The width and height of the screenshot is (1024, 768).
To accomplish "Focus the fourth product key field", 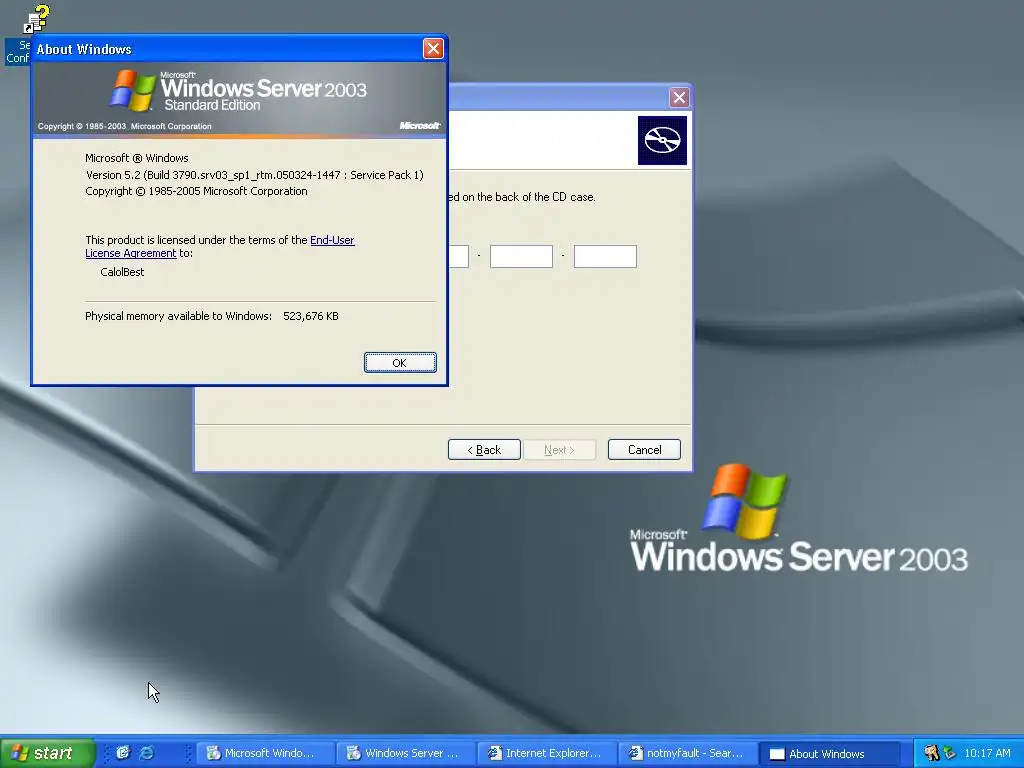I will [521, 256].
